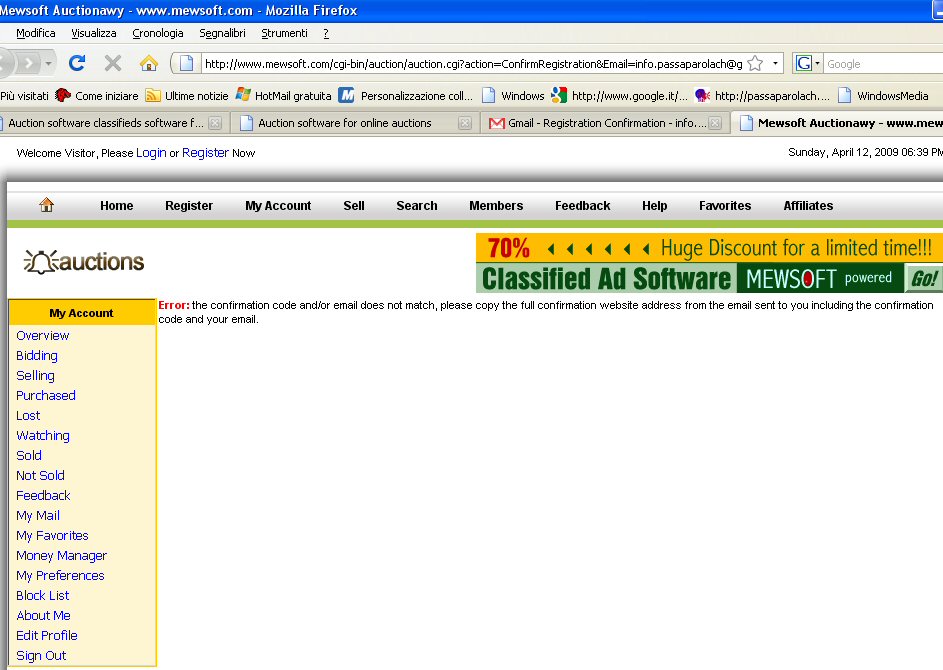Switch to Auction software classifieds tab
Image resolution: width=943 pixels, height=670 pixels.
coord(105,123)
